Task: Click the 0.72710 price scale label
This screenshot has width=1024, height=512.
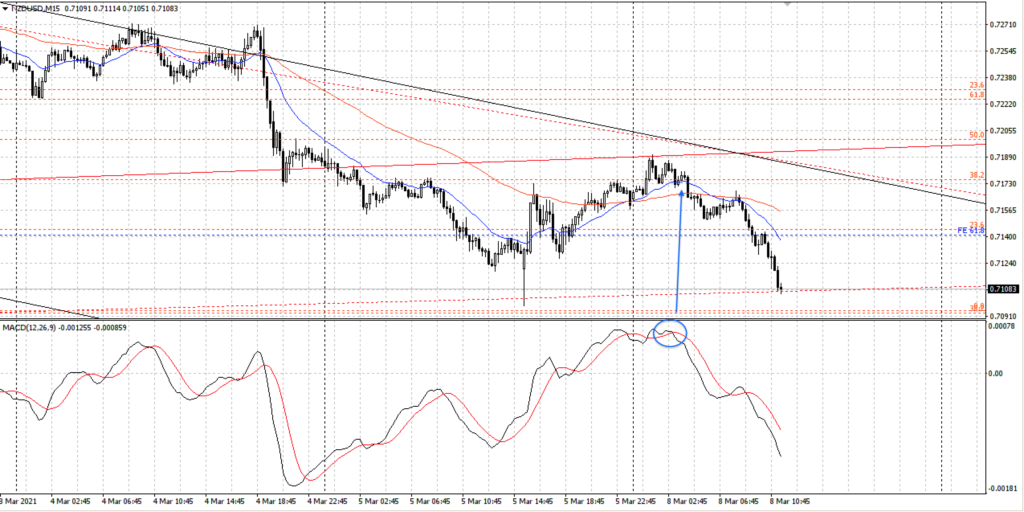Action: 1002,24
